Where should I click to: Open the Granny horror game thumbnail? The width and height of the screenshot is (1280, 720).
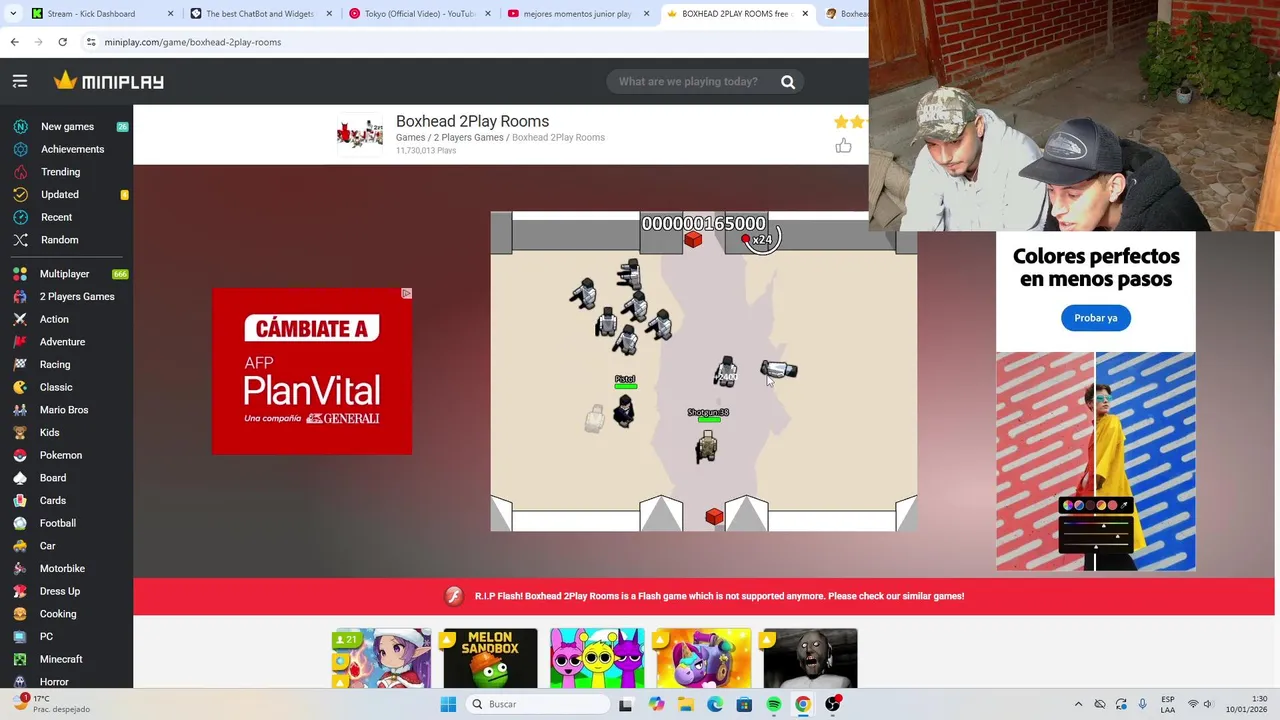(x=810, y=658)
